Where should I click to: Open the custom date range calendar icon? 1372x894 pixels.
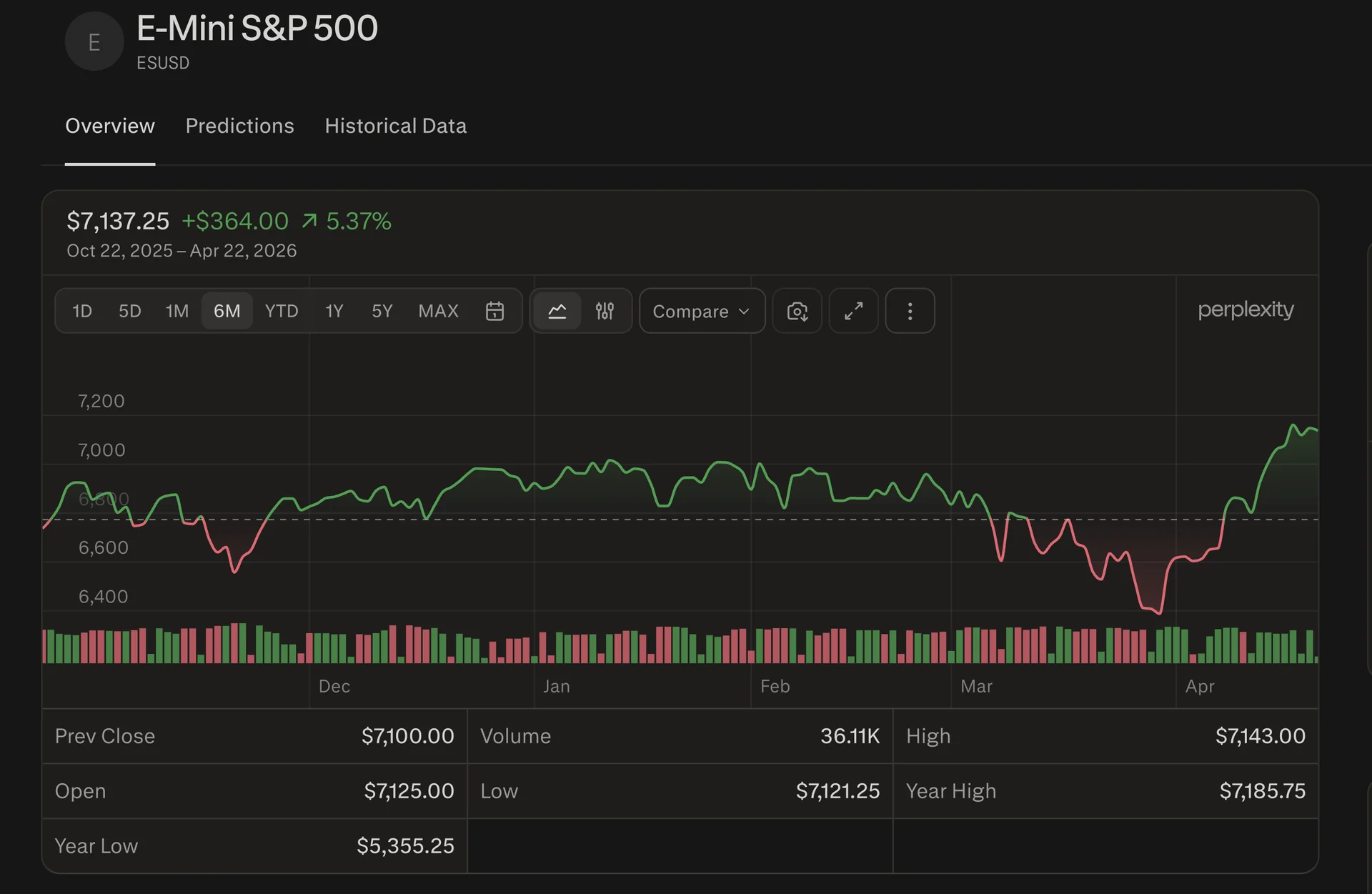coord(494,311)
